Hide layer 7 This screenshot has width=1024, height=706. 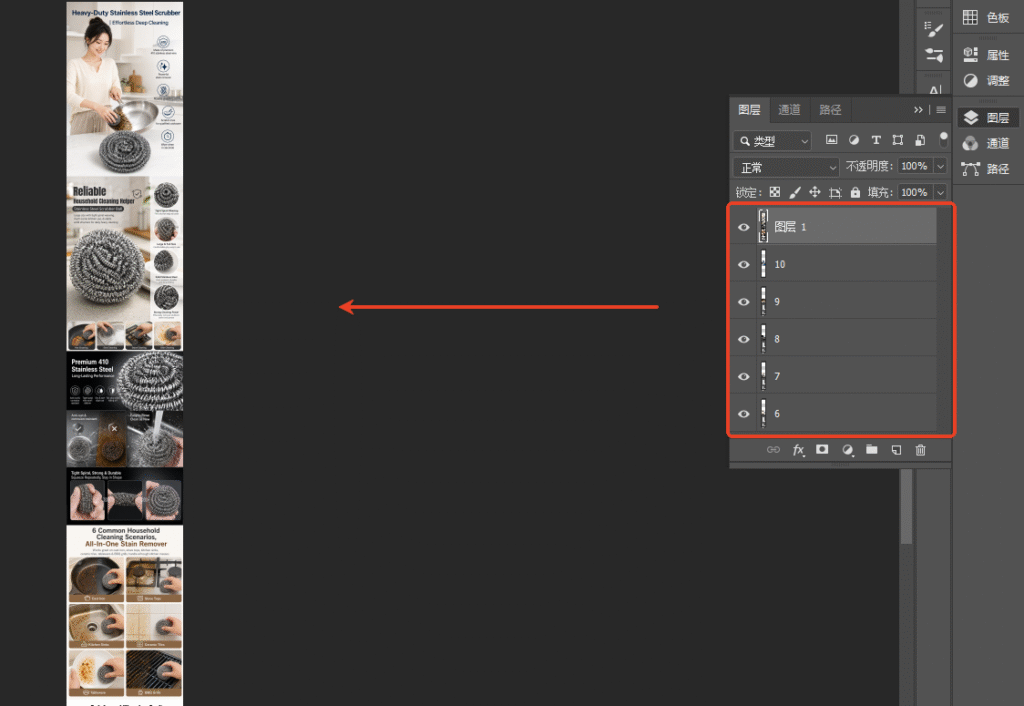743,376
